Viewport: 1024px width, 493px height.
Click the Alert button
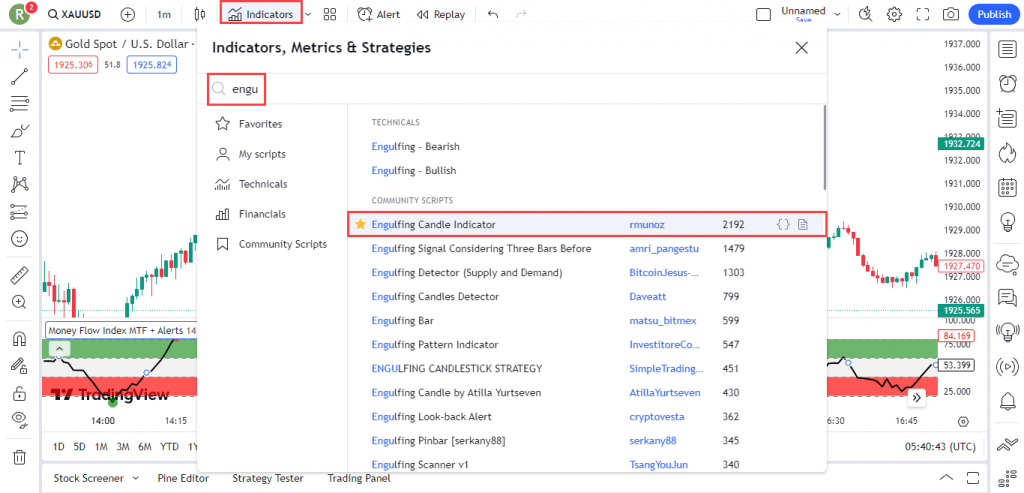click(379, 14)
